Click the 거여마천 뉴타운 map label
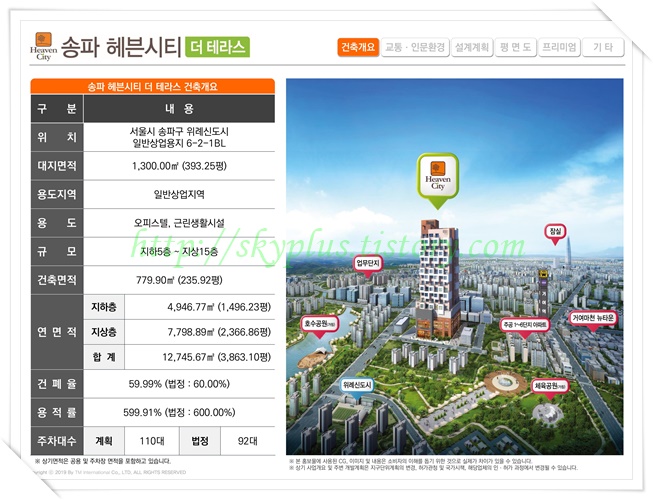 (x=593, y=320)
